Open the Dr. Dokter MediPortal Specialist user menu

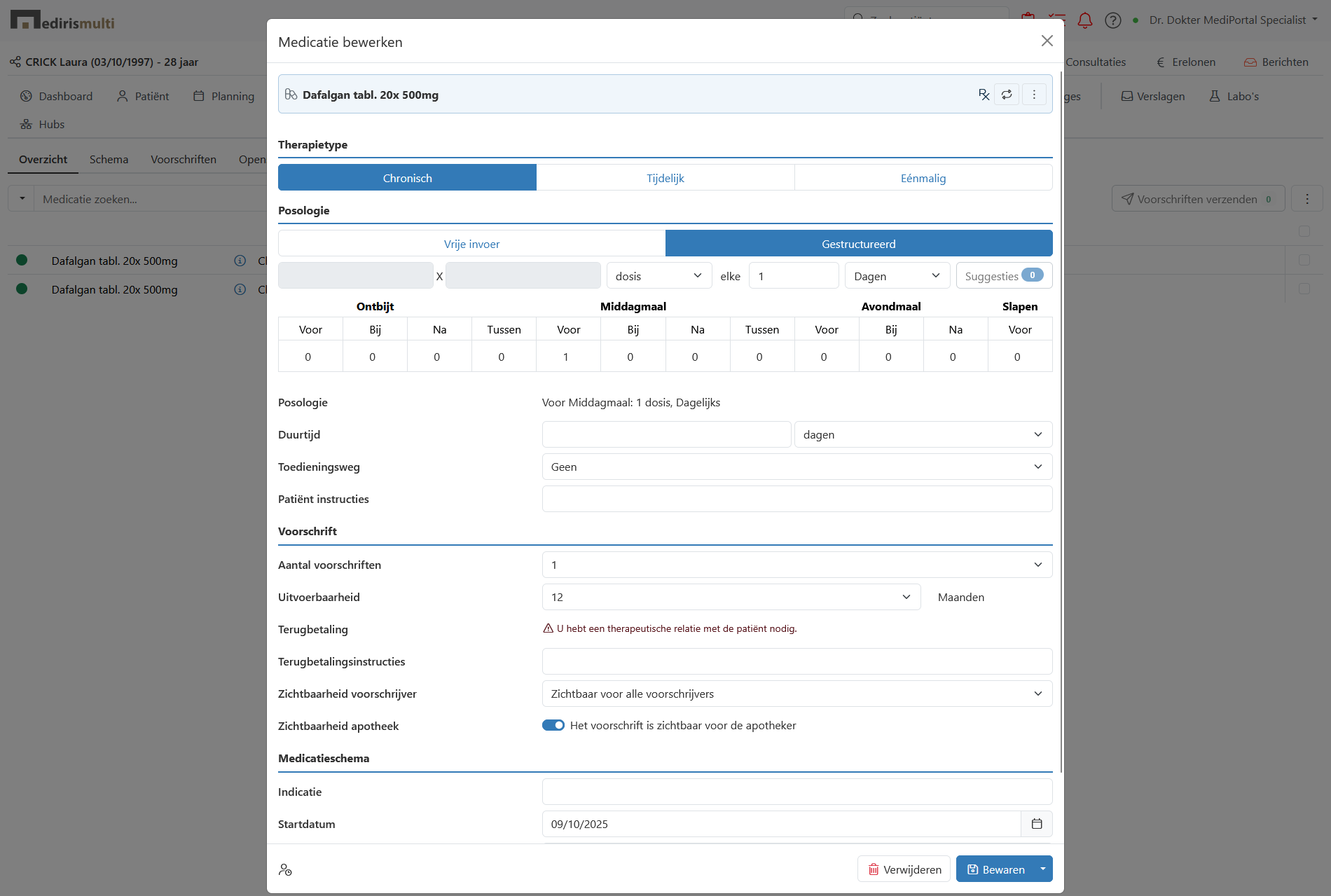click(x=1233, y=20)
